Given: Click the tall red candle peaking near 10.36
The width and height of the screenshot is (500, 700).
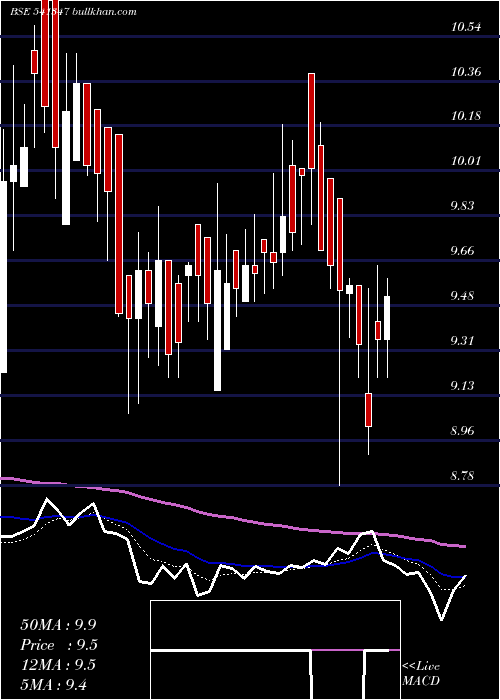Looking at the screenshot, I should [x=311, y=121].
